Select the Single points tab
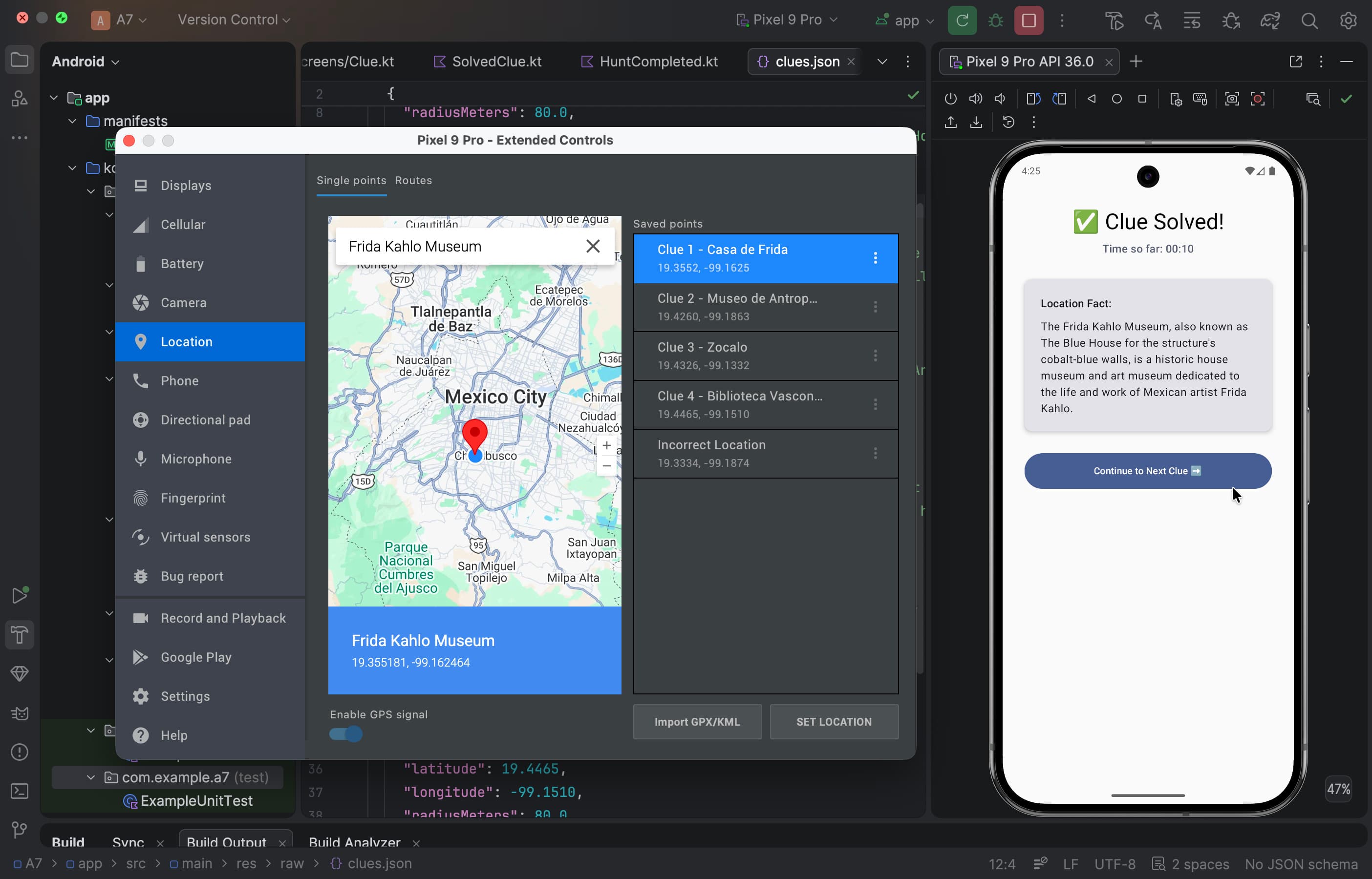This screenshot has height=879, width=1372. [351, 180]
